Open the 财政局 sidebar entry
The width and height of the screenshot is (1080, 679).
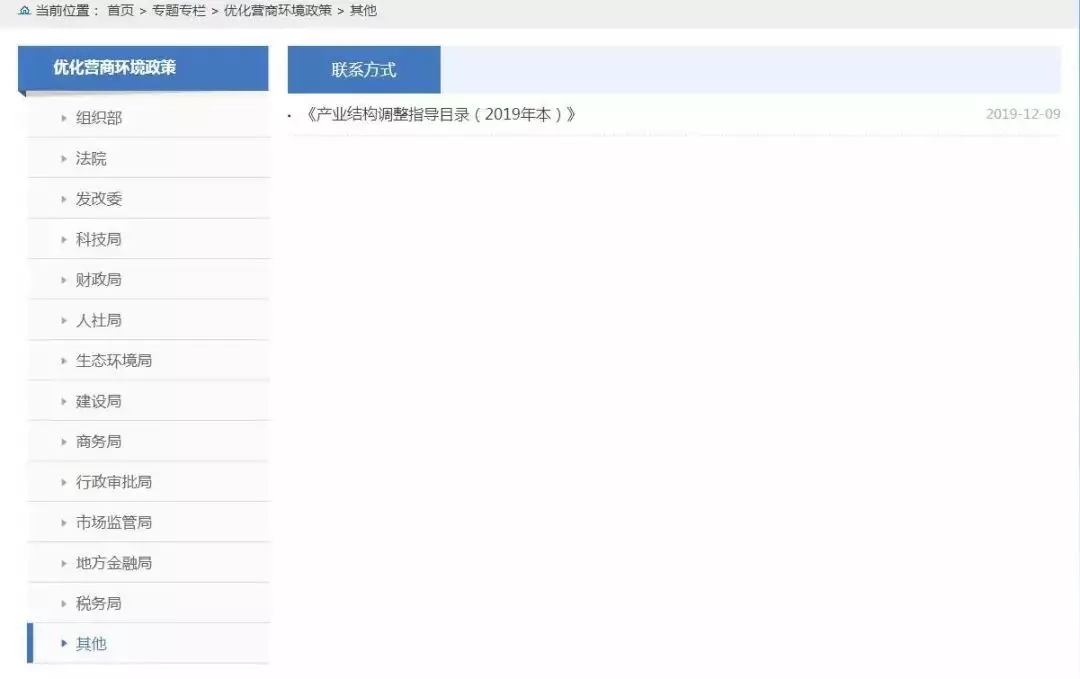point(99,280)
